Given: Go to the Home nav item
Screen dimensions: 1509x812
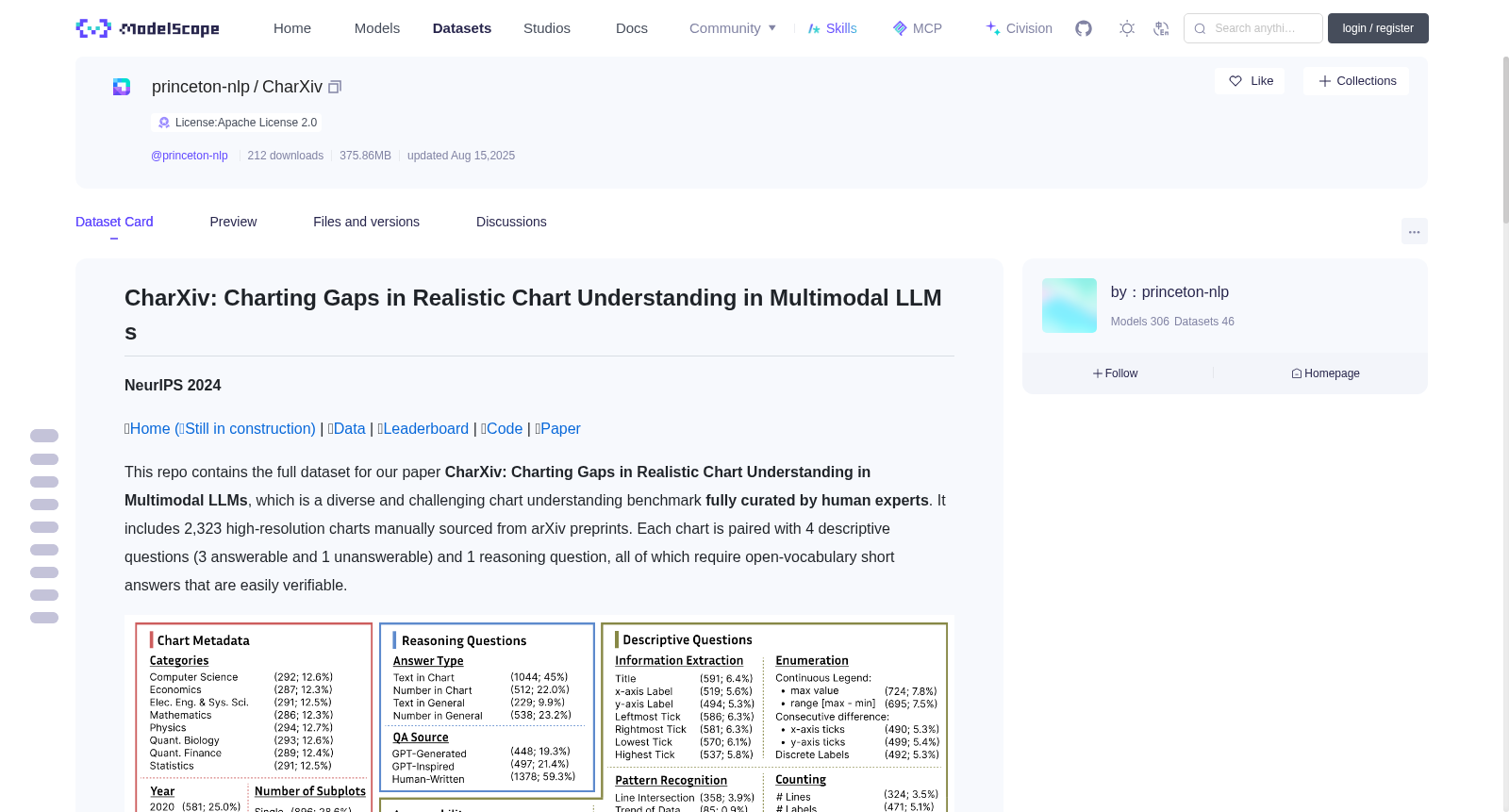Looking at the screenshot, I should pyautogui.click(x=292, y=28).
